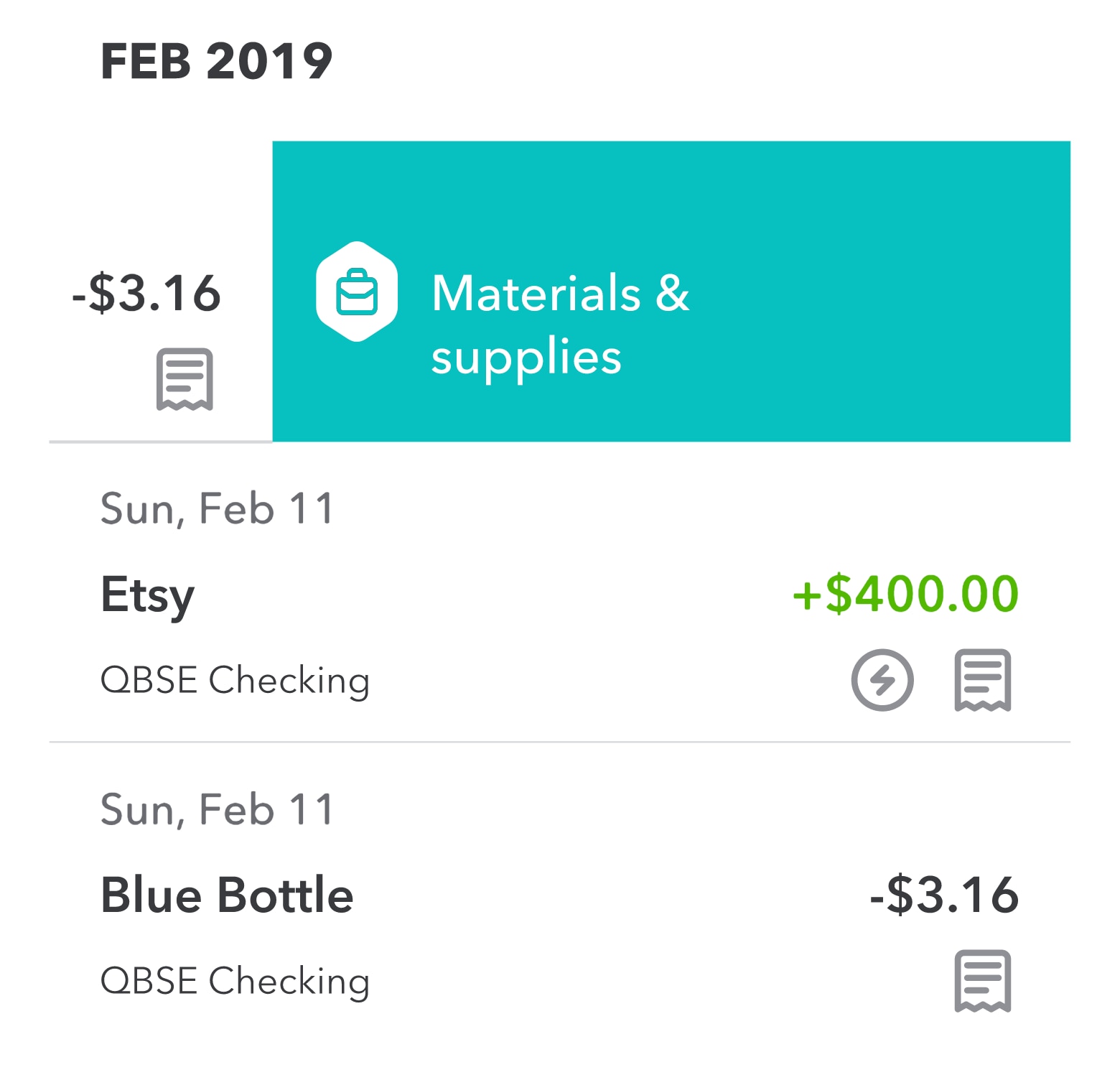Click the lightning bolt icon on the Etsy transaction
The image size is (1120, 1080).
882,680
